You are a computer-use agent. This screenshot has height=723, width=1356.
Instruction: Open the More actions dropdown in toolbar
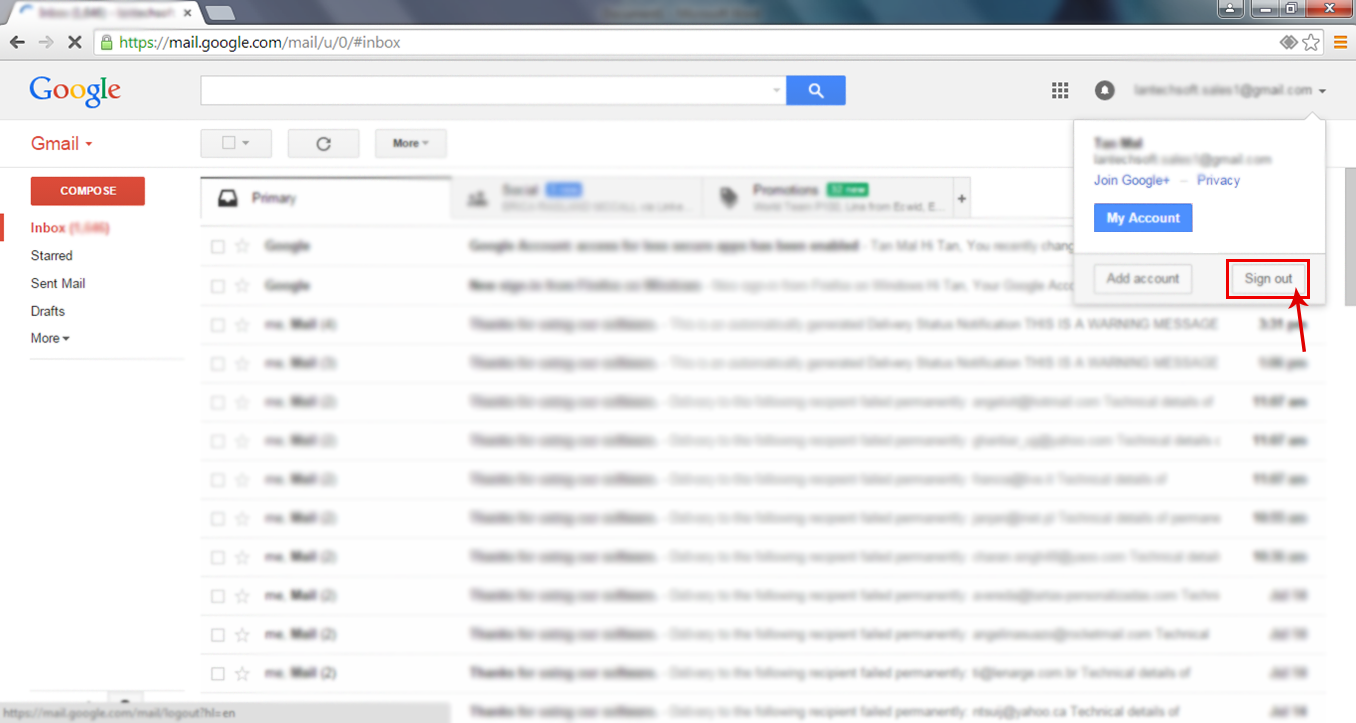click(411, 143)
